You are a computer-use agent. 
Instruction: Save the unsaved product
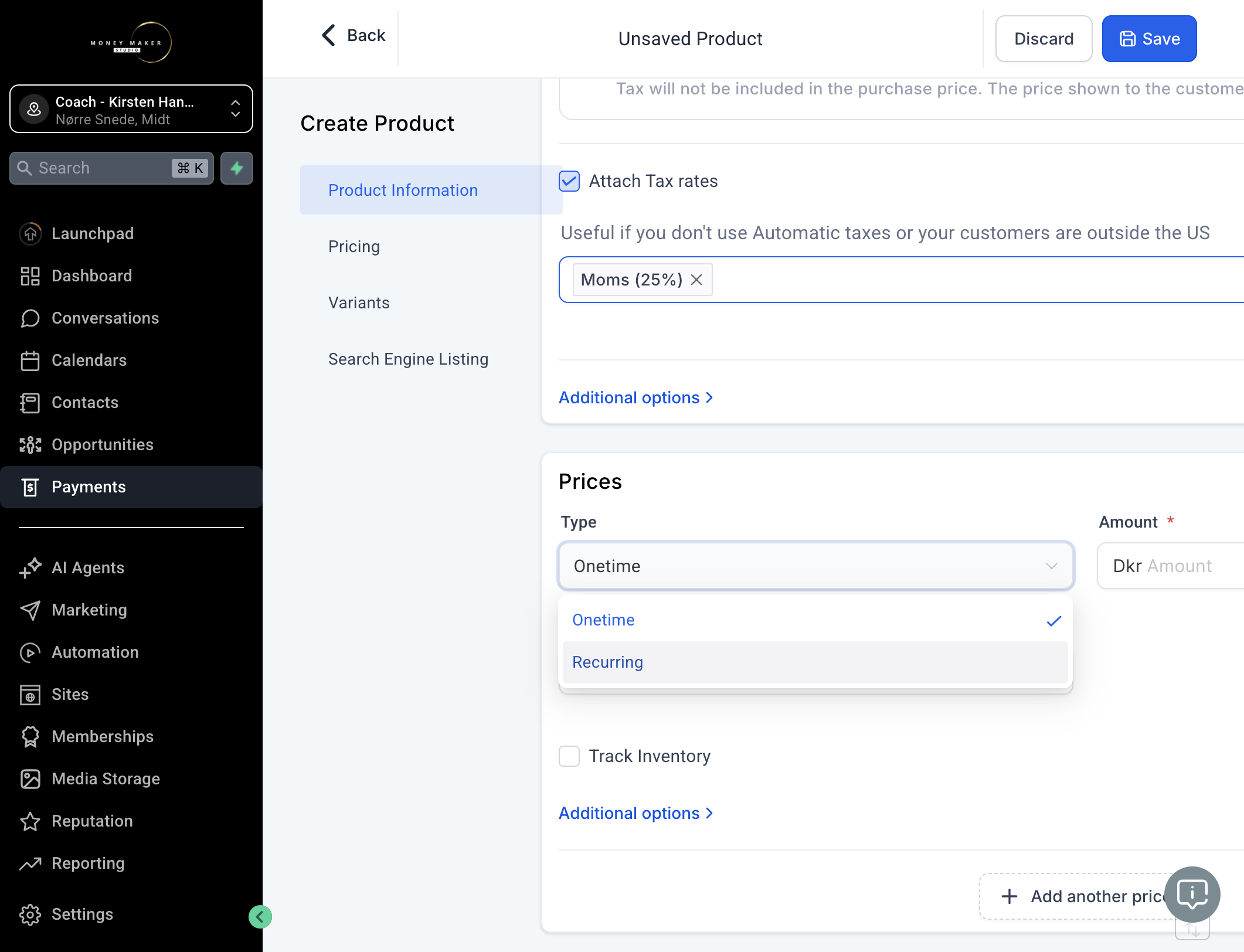point(1149,39)
